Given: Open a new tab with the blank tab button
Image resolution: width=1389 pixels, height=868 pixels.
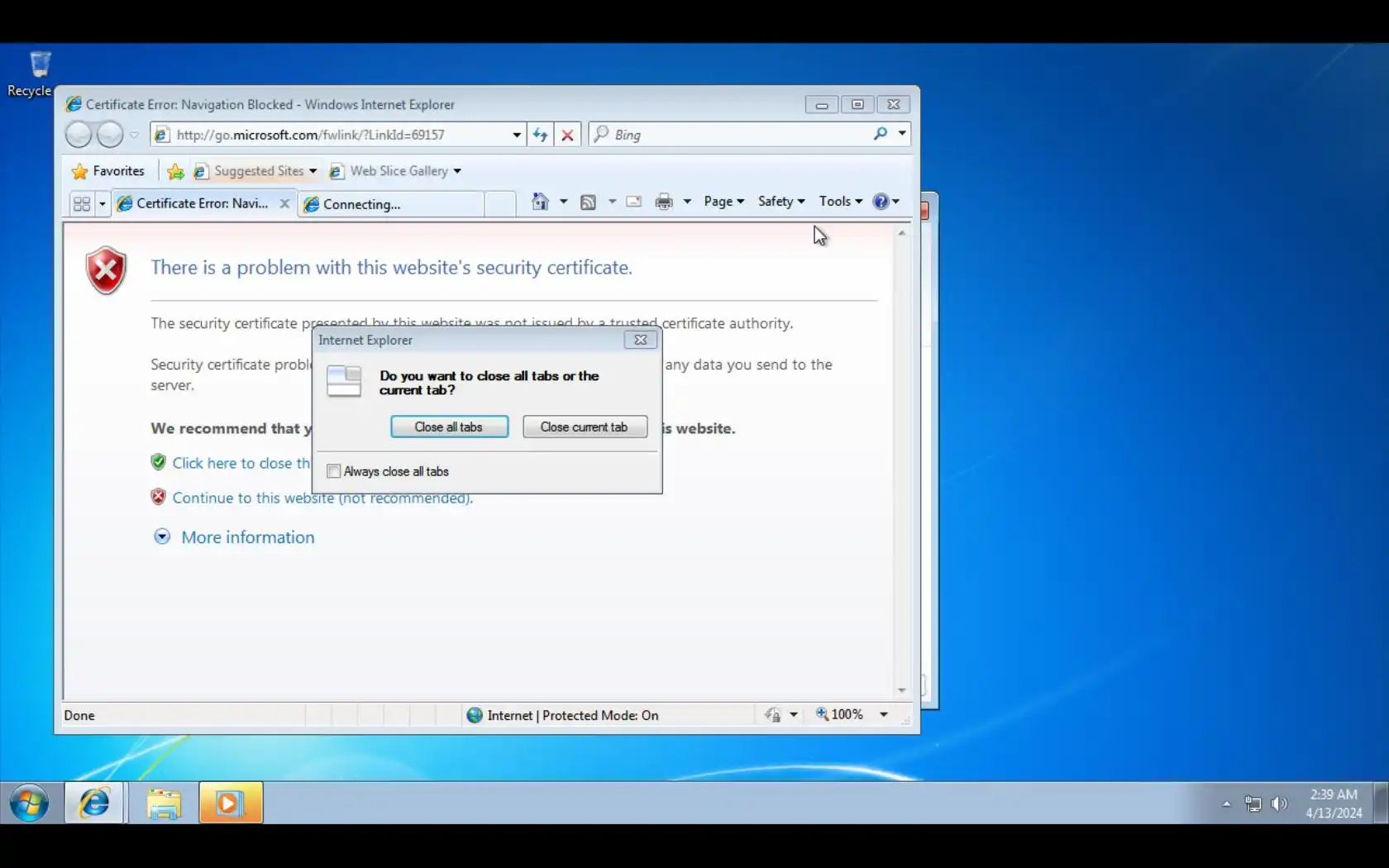Looking at the screenshot, I should click(500, 204).
